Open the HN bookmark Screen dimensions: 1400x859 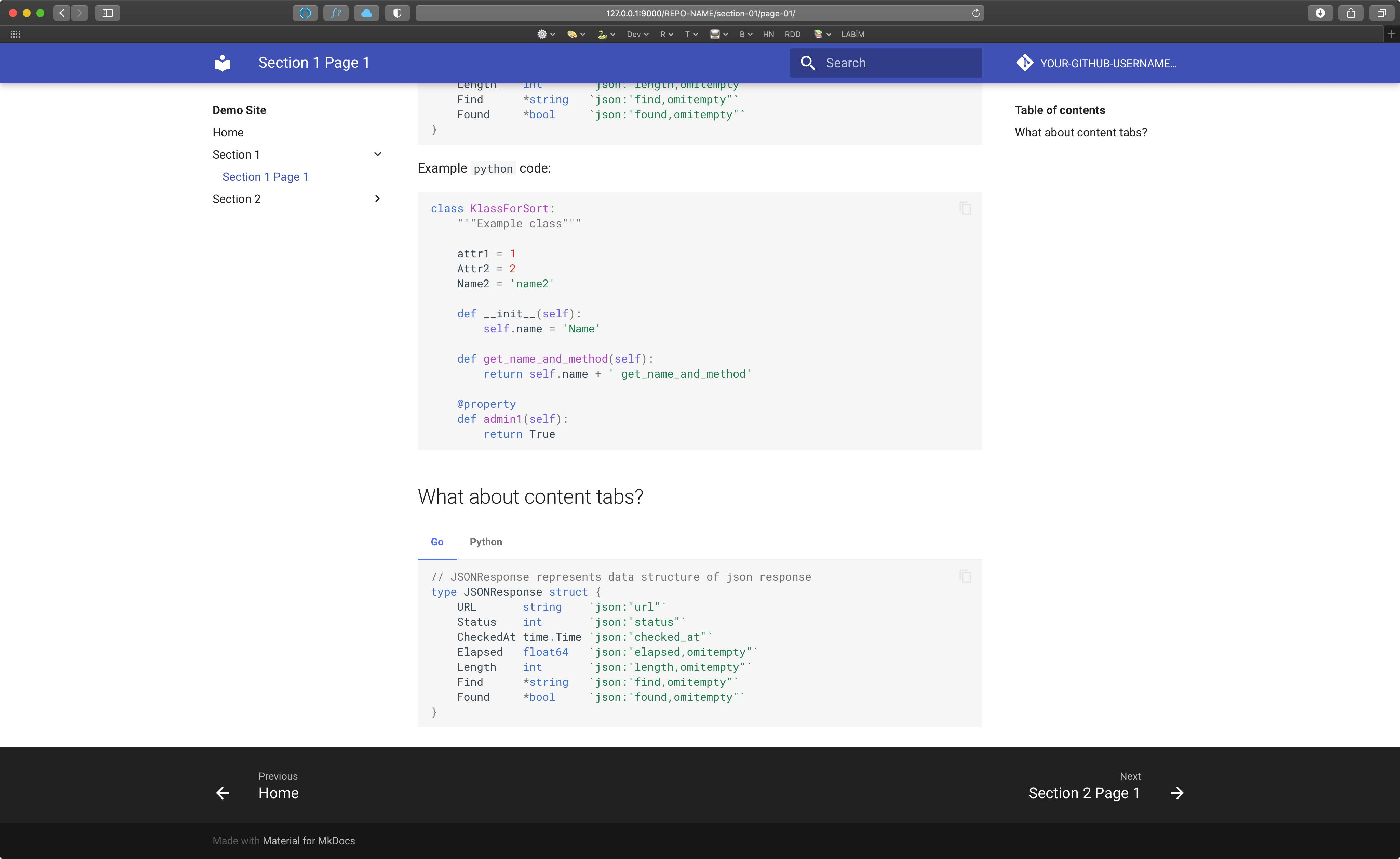pyautogui.click(x=768, y=34)
